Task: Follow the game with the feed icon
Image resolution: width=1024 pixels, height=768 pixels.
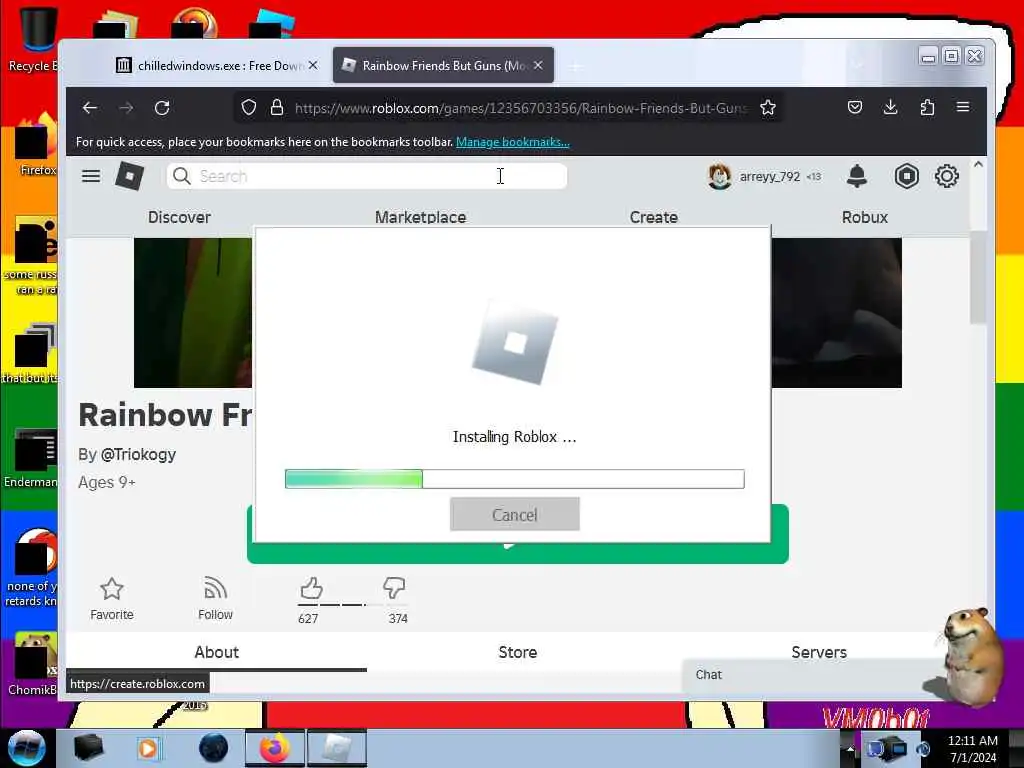Action: click(215, 588)
